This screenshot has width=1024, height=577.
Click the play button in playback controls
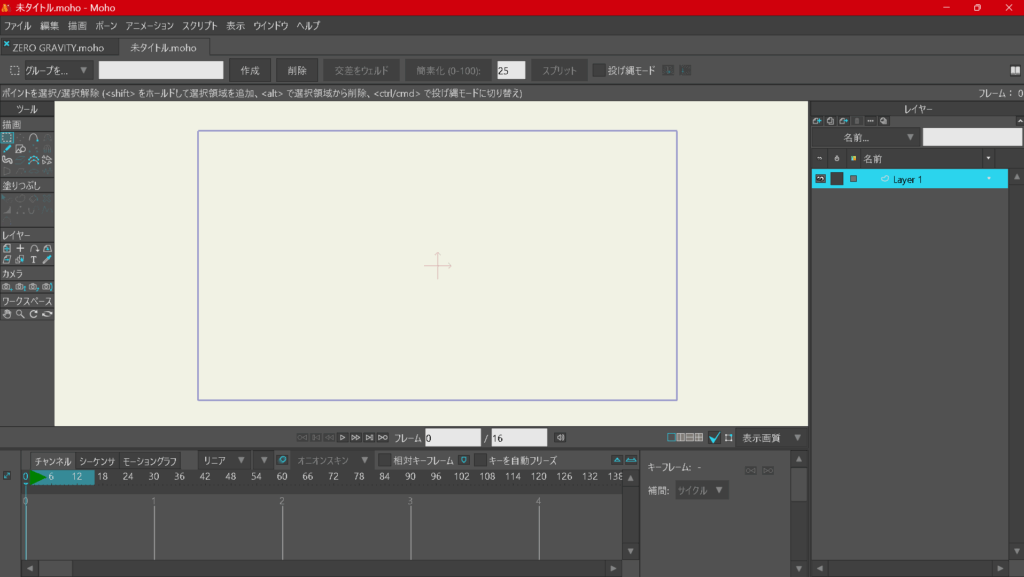(x=342, y=438)
